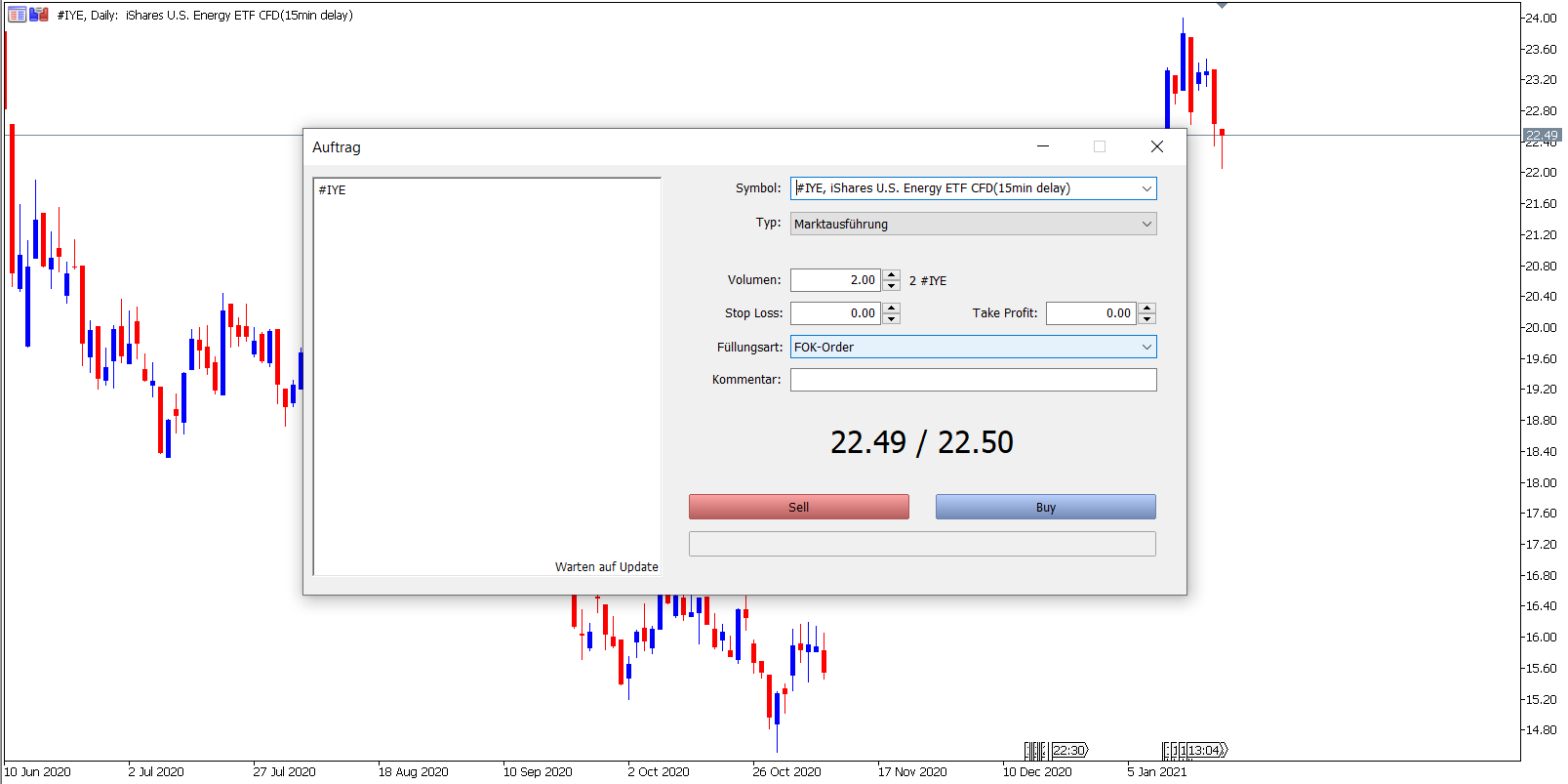Image resolution: width=1568 pixels, height=784 pixels.
Task: Decrease Volumen with the down arrow
Action: point(891,286)
